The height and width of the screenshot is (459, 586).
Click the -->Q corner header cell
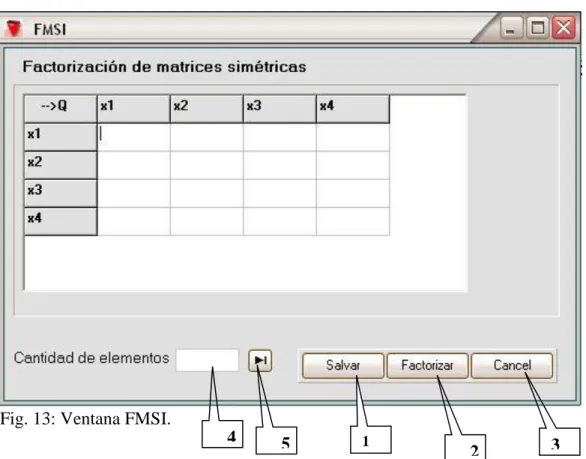point(61,109)
